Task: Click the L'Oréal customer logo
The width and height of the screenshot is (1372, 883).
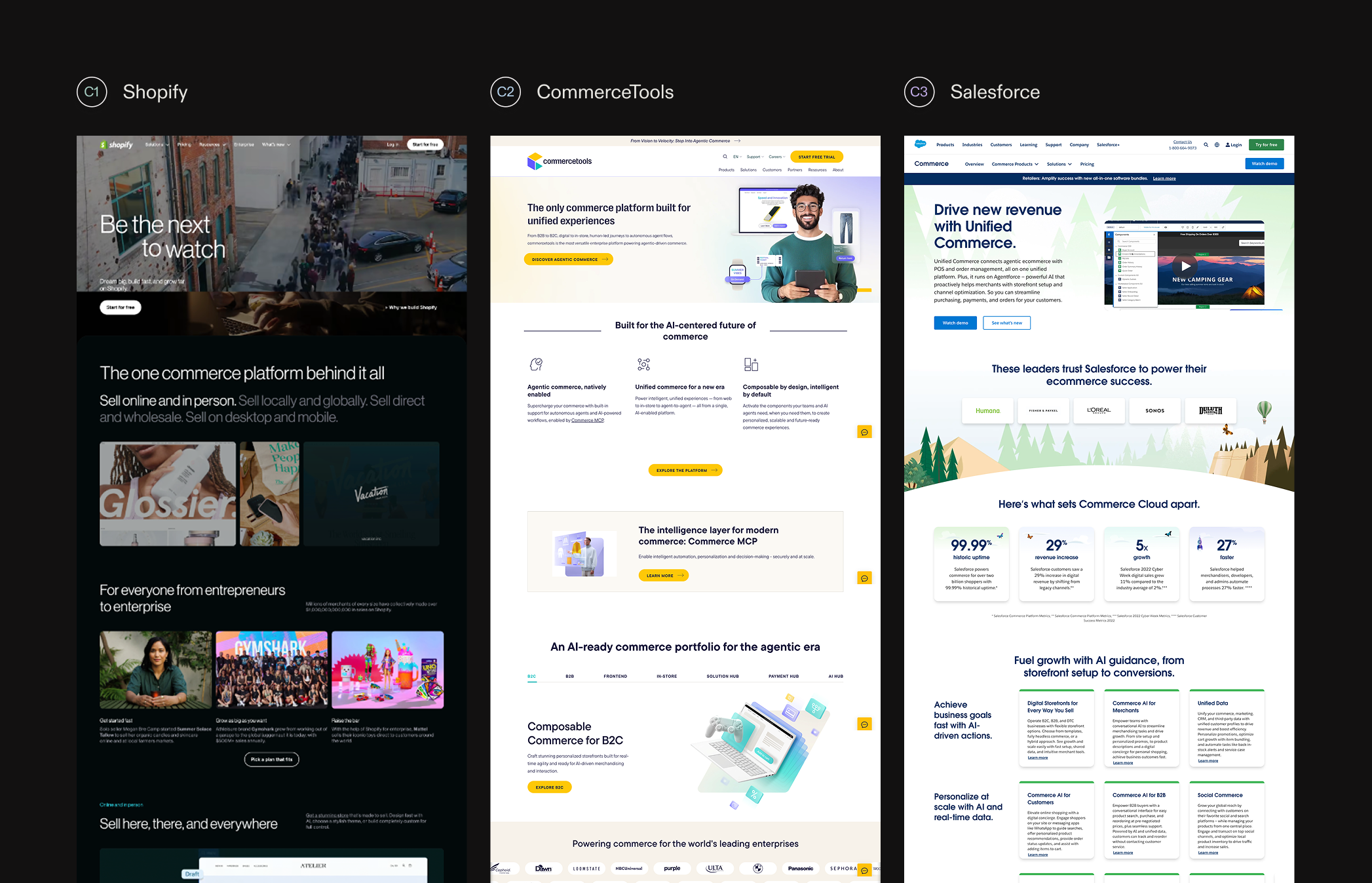Action: pyautogui.click(x=1099, y=411)
